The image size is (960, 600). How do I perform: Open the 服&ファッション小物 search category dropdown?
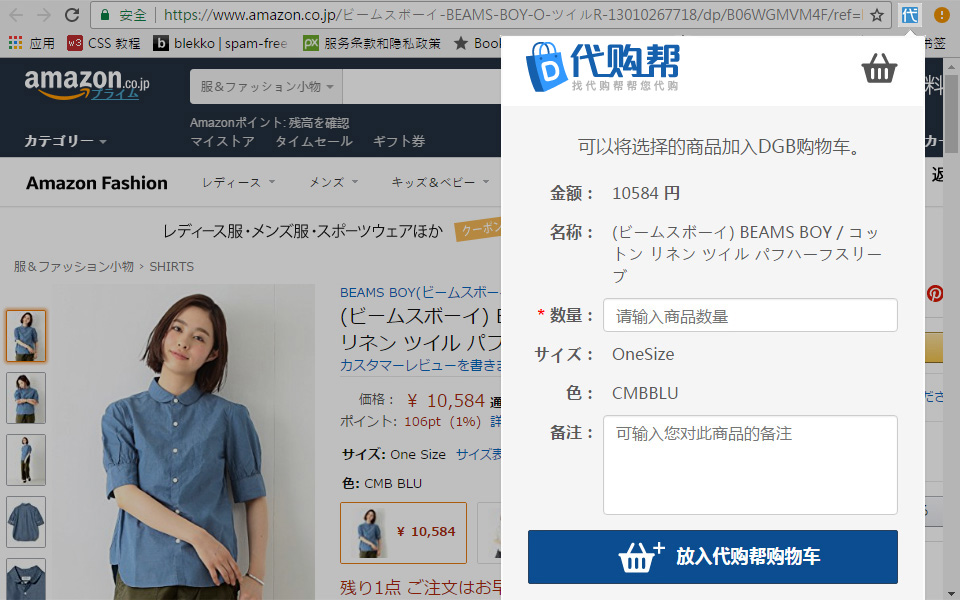point(266,86)
